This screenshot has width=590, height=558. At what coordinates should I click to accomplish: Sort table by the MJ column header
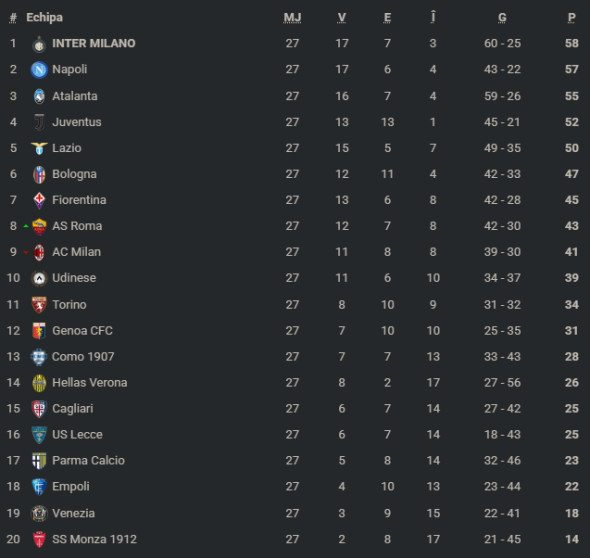tap(292, 18)
